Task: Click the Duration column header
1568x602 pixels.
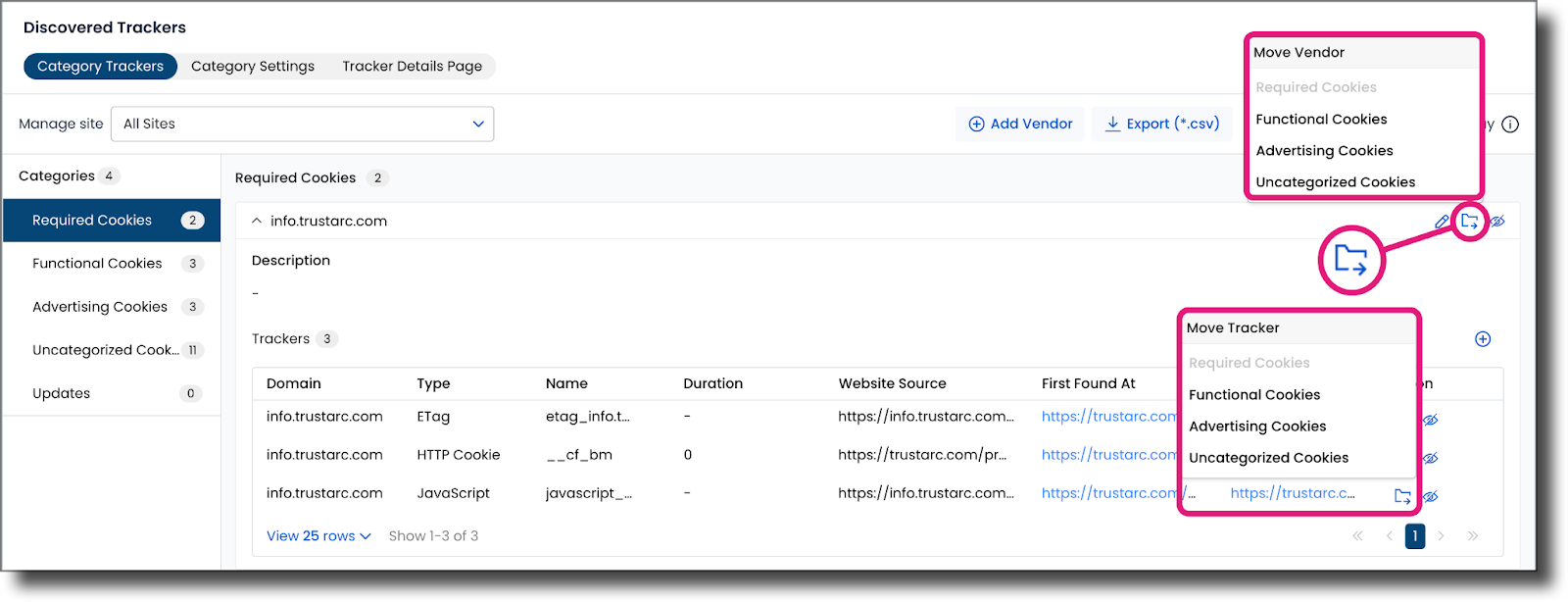Action: [712, 383]
